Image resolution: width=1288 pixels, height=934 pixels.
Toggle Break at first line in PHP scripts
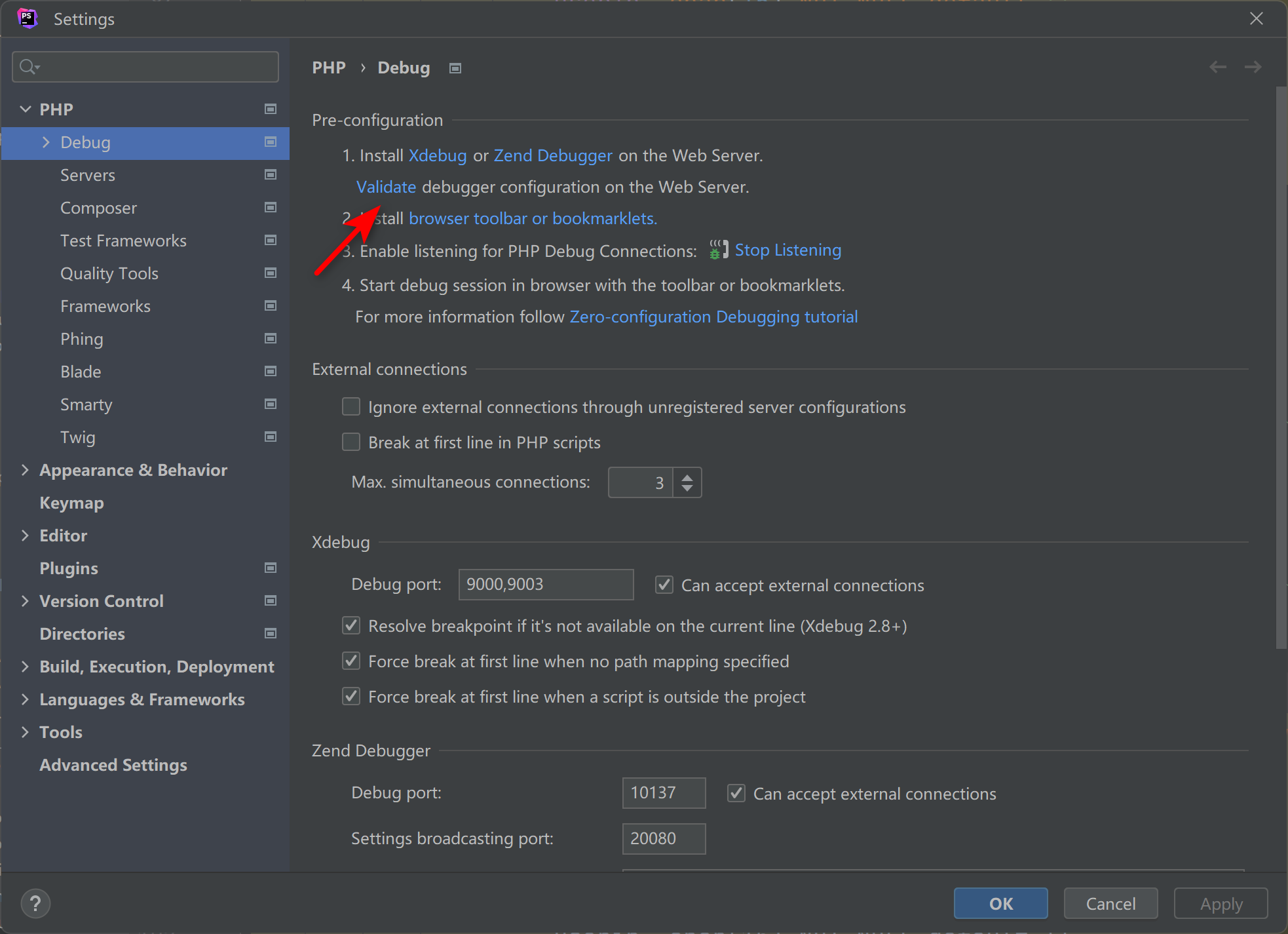coord(351,442)
